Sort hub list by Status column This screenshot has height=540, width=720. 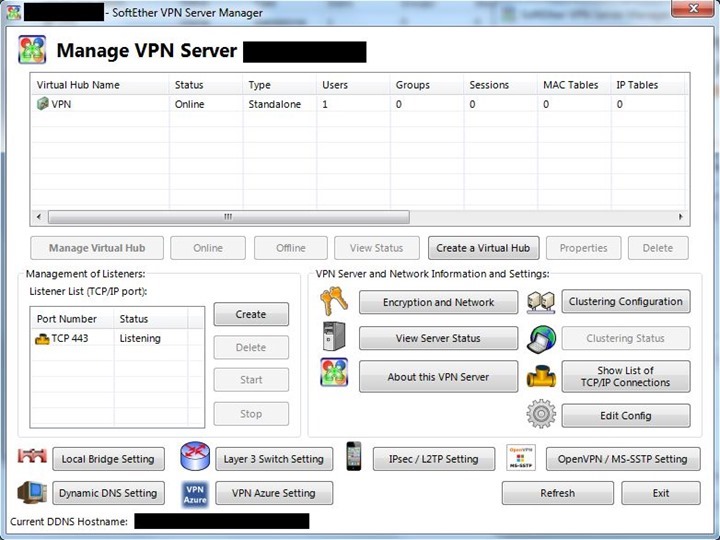pos(206,84)
